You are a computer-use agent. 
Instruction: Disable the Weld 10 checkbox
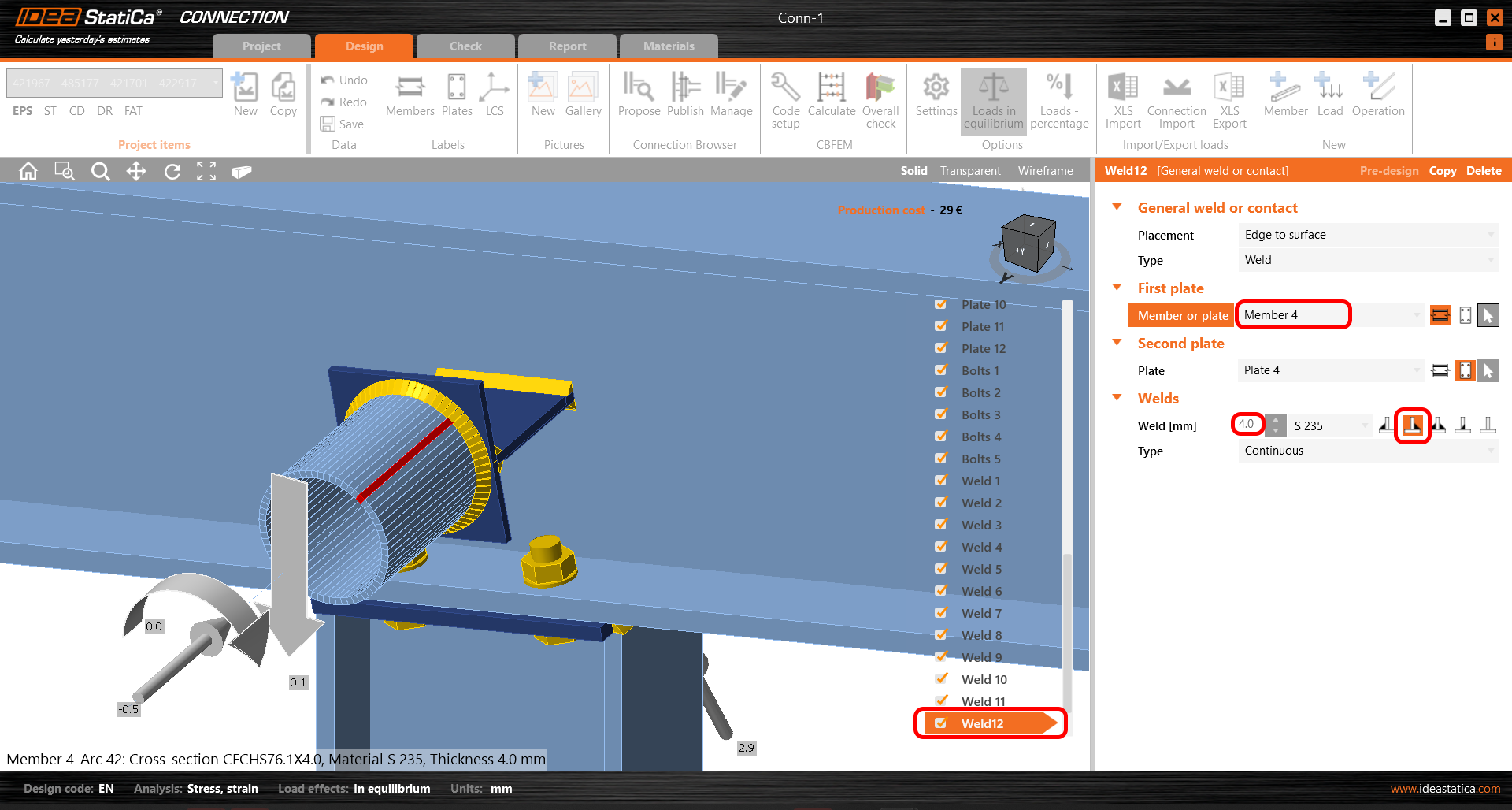941,678
